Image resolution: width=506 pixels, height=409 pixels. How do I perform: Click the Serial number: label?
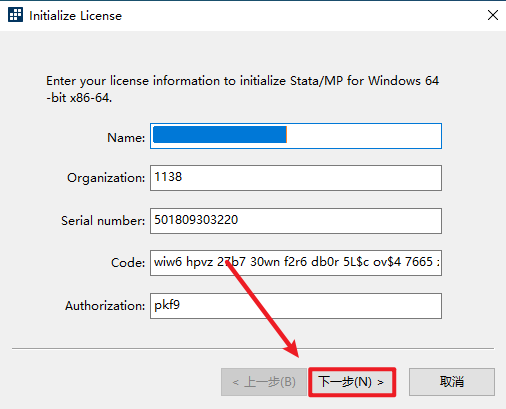(103, 221)
